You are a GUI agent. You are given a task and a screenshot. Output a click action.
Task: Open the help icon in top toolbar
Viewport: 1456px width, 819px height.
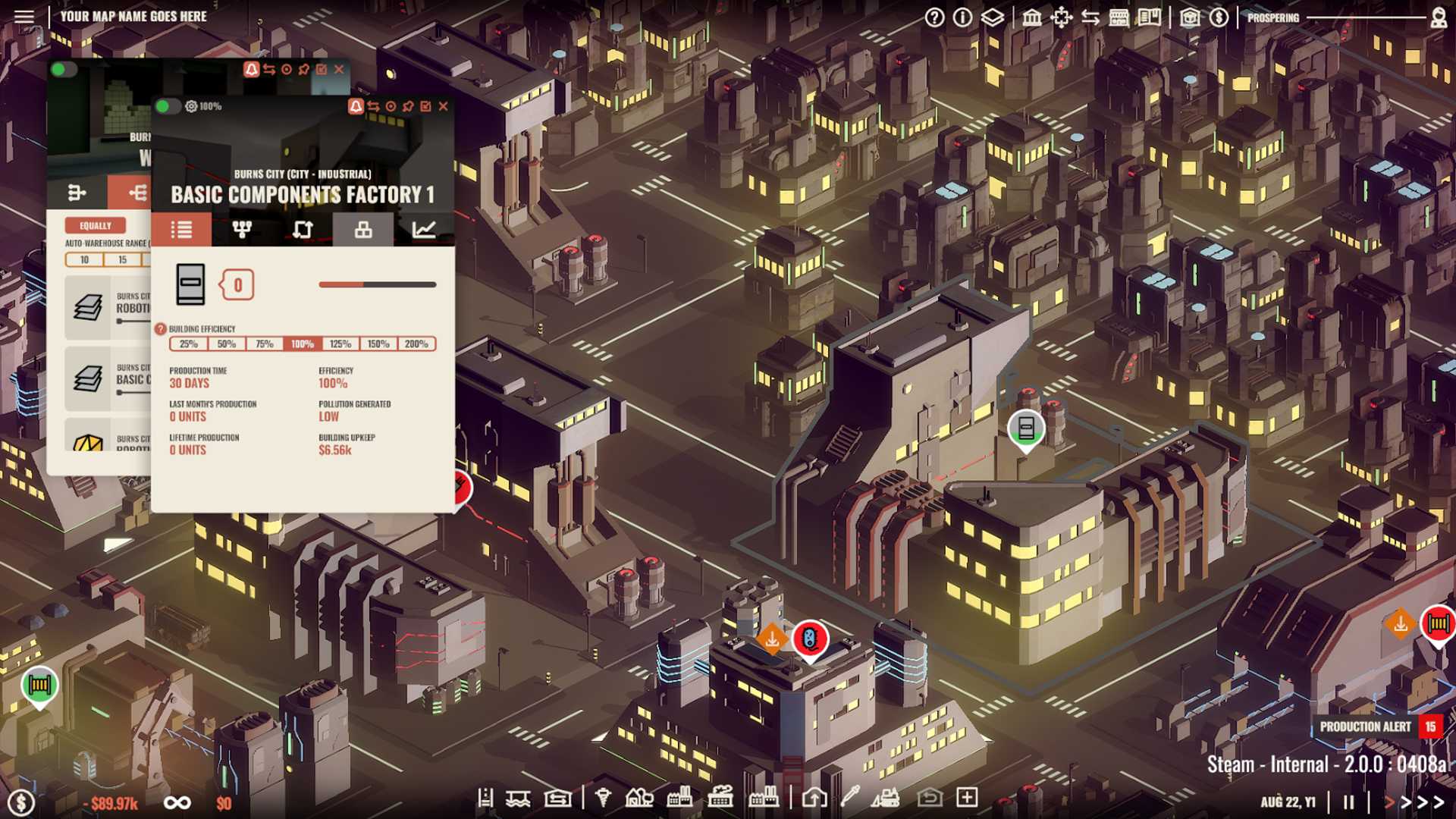(934, 17)
